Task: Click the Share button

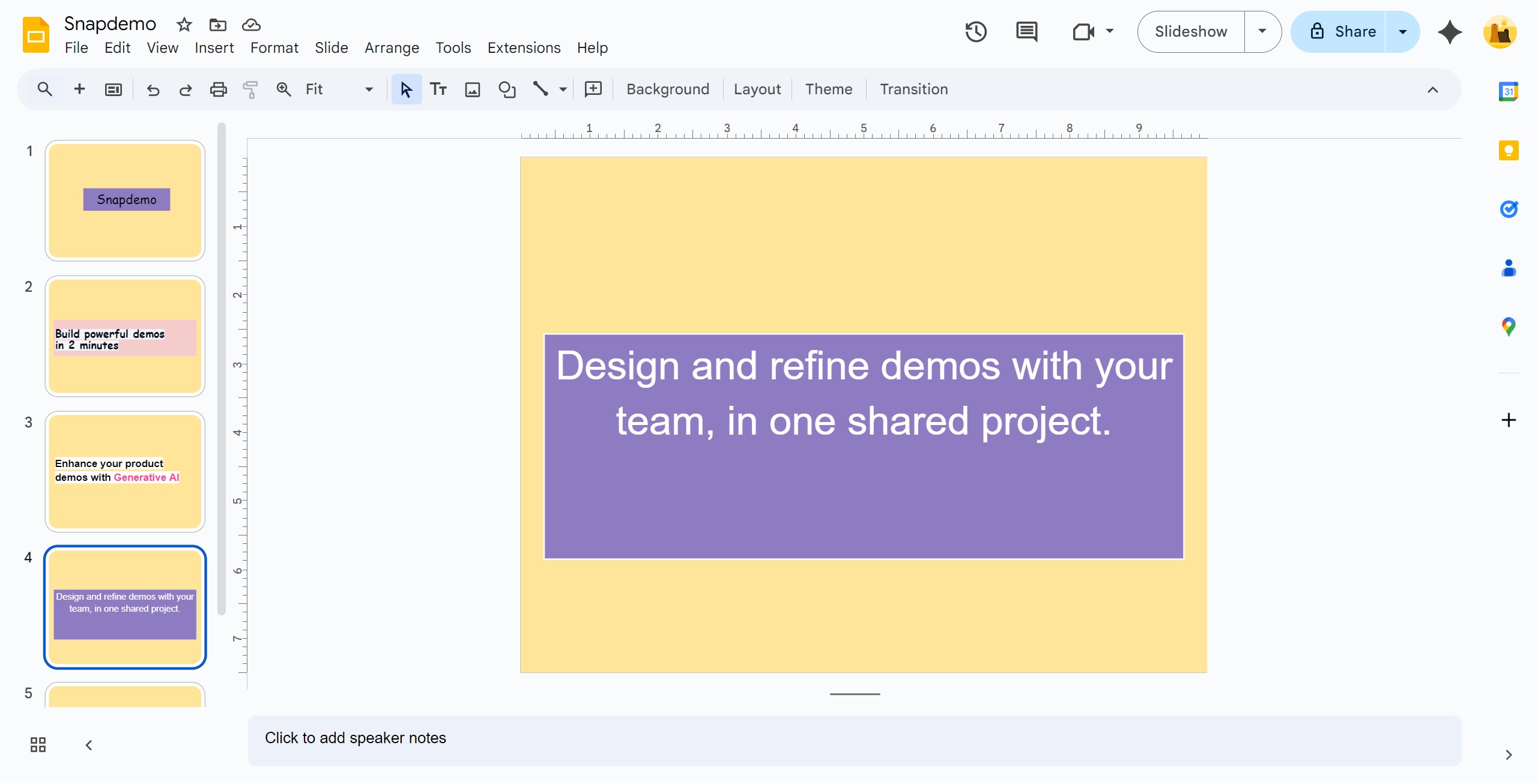Action: click(x=1339, y=31)
